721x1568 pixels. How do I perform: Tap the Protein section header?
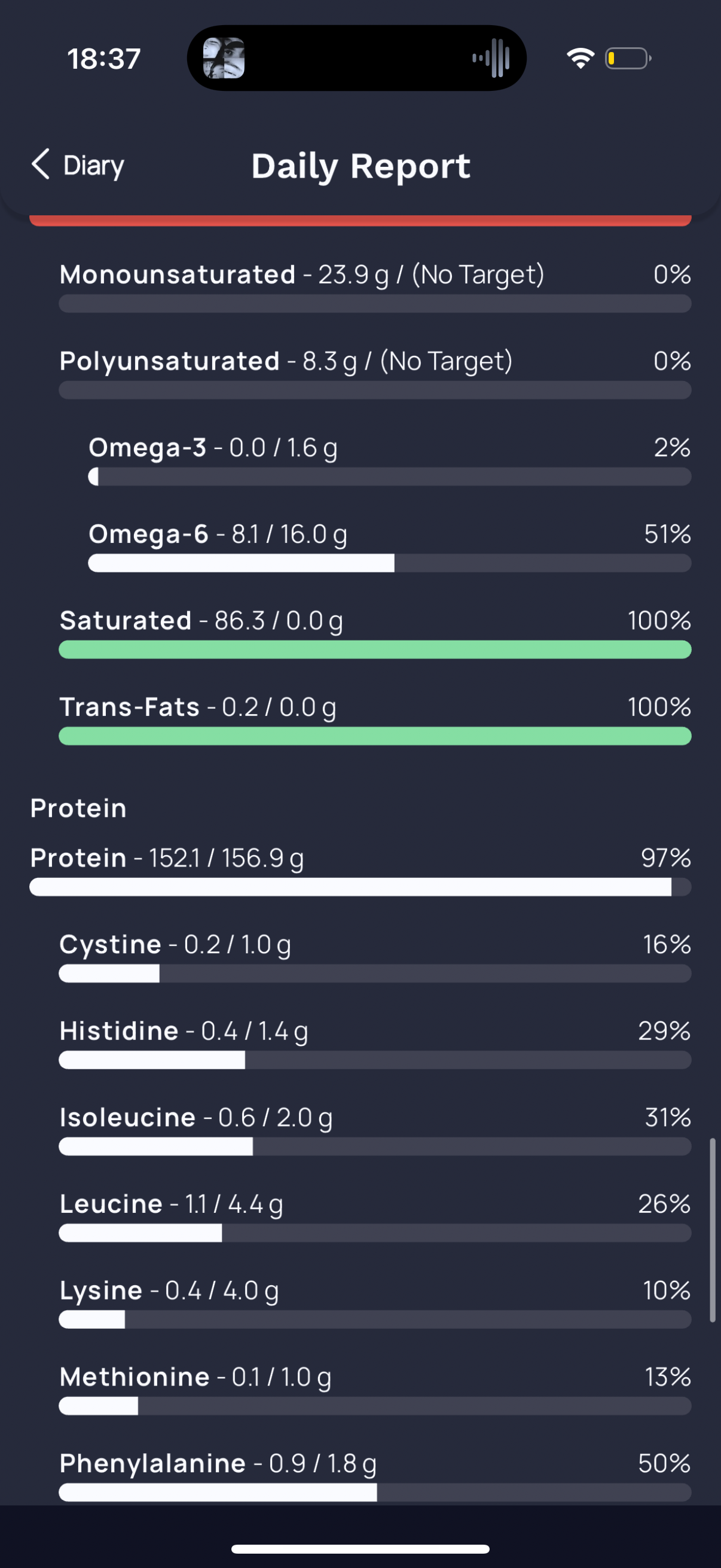coord(78,809)
